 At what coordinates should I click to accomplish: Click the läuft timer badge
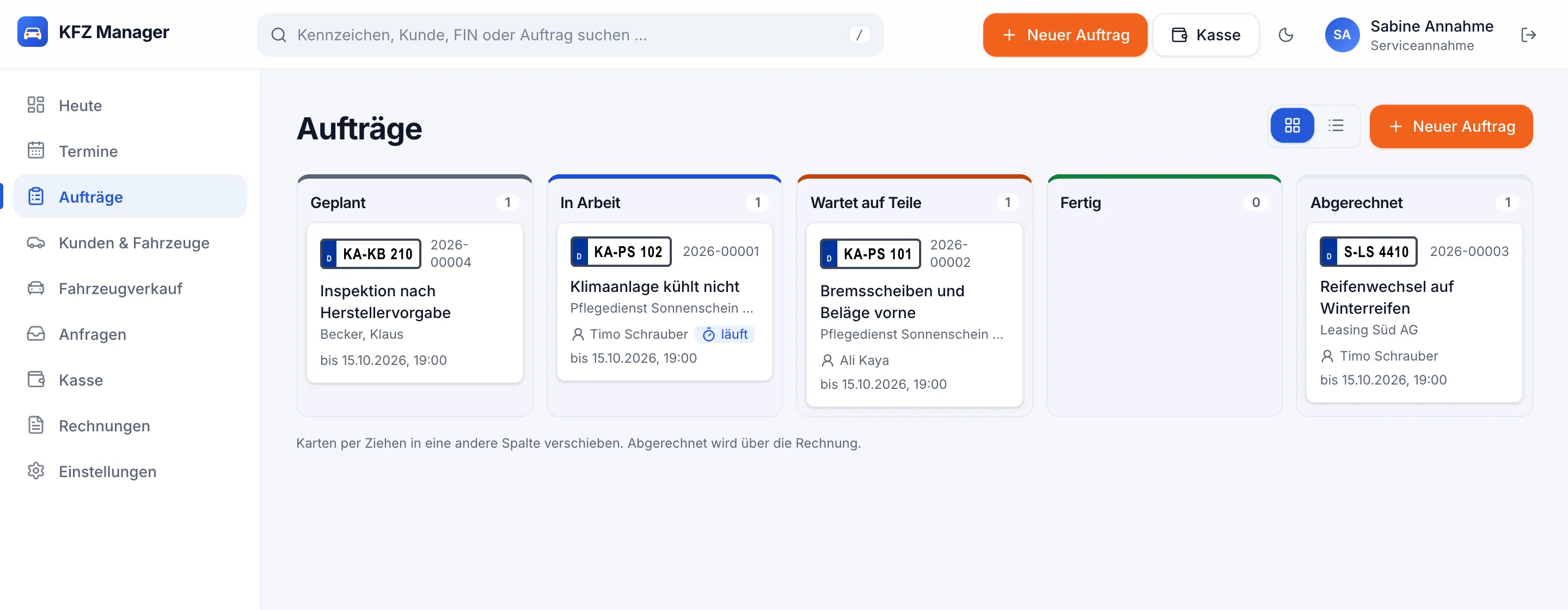[x=724, y=334]
